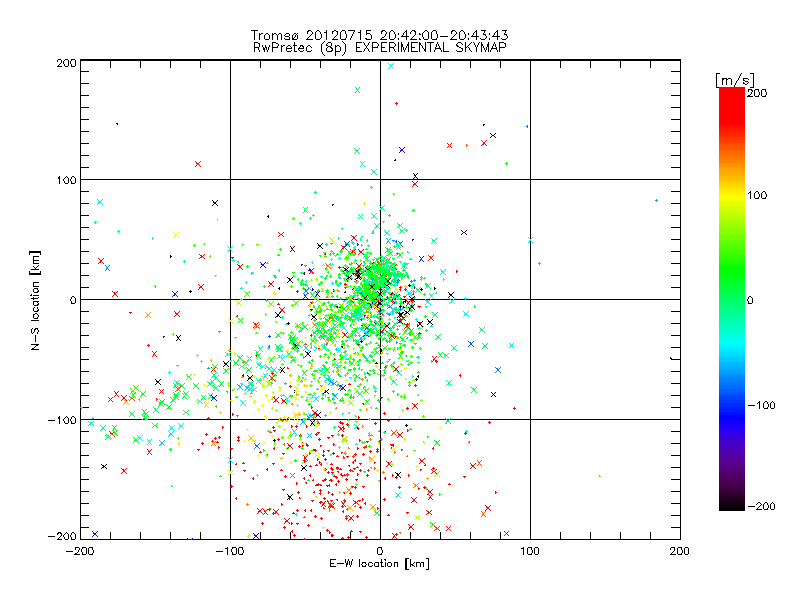
Task: Click the 'N-S location [km]' axis label
Action: click(35, 300)
